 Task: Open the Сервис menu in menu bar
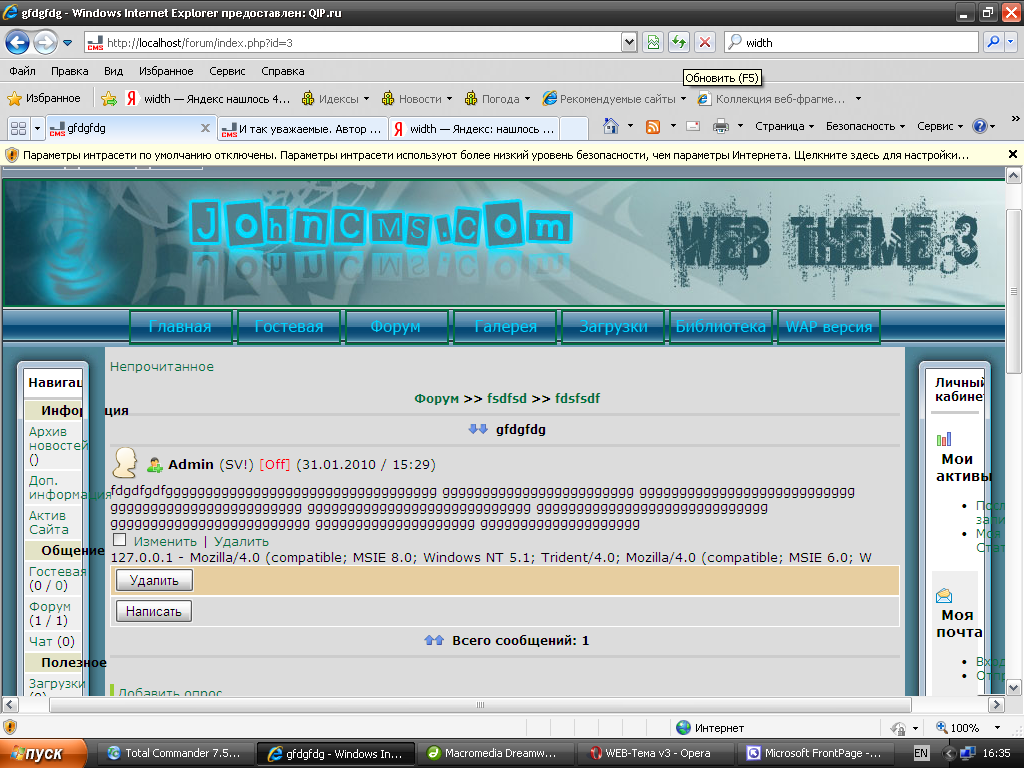227,71
